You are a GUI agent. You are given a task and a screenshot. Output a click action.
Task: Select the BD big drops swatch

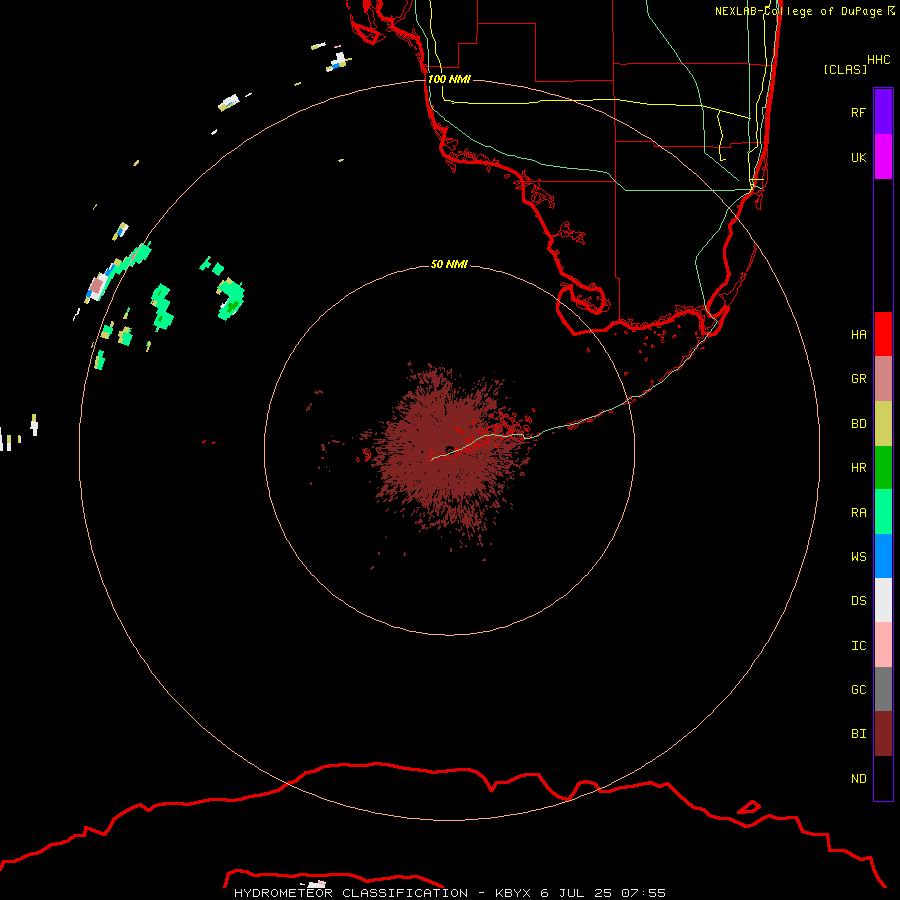pyautogui.click(x=883, y=424)
